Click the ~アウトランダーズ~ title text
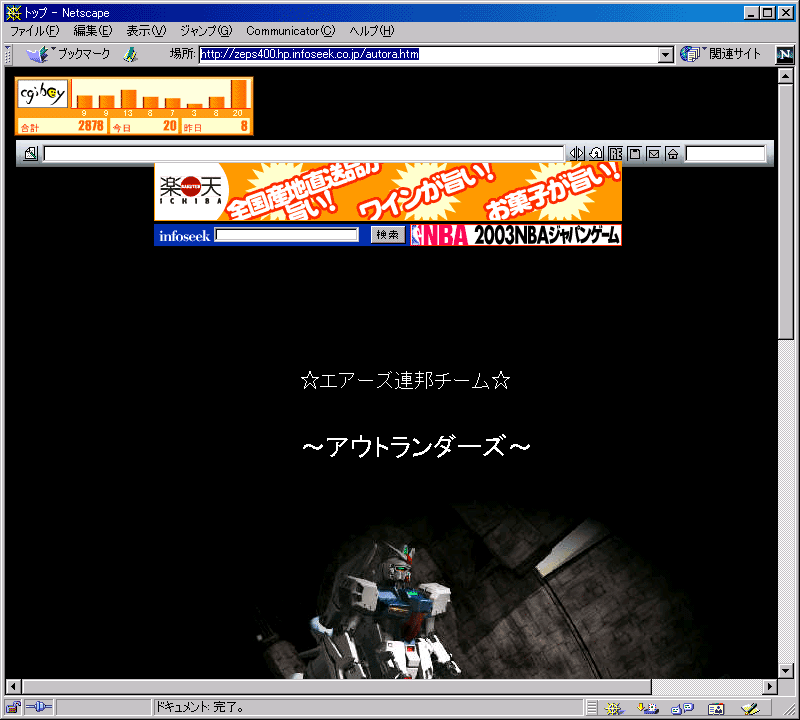 point(416,447)
